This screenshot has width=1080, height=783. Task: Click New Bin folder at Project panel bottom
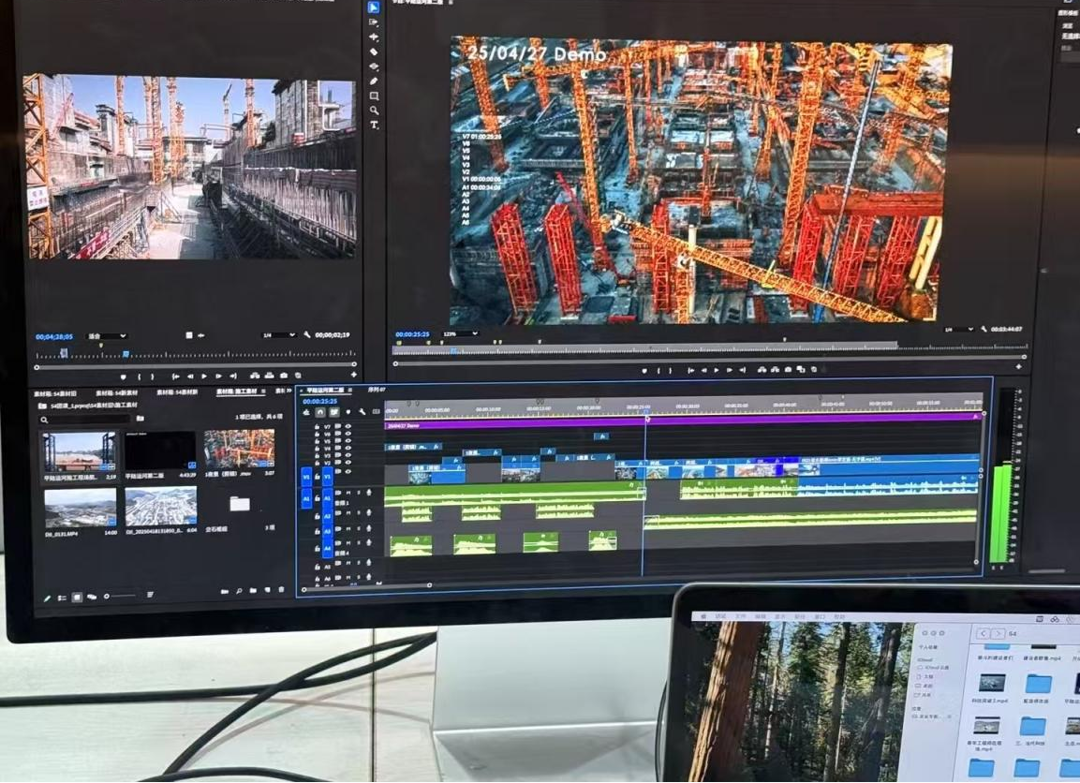253,591
